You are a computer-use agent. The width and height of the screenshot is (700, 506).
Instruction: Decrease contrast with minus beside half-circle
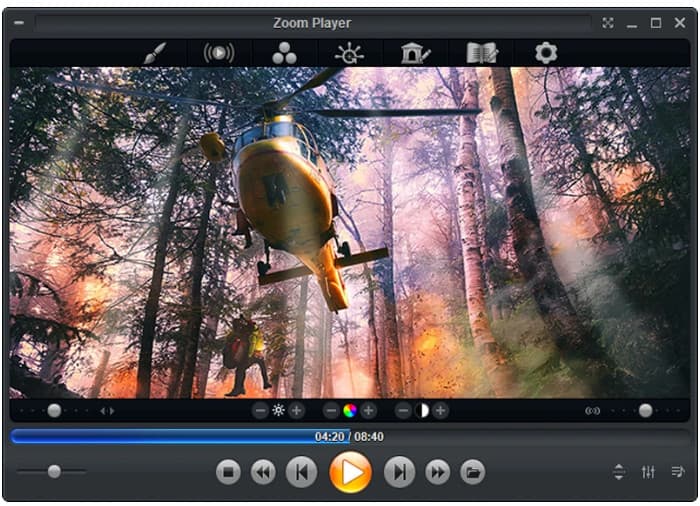403,410
